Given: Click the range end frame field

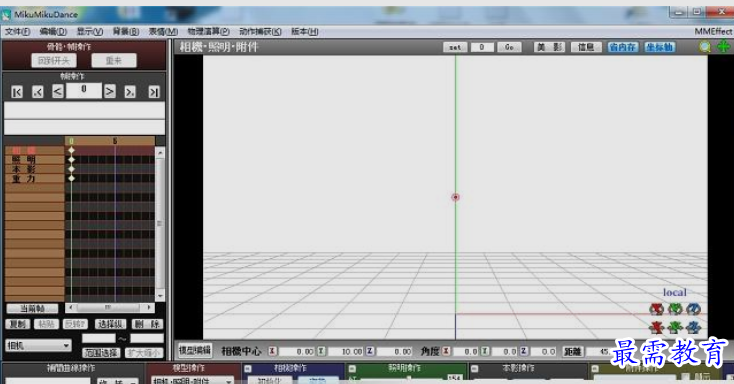Looking at the screenshot, I should point(147,338).
